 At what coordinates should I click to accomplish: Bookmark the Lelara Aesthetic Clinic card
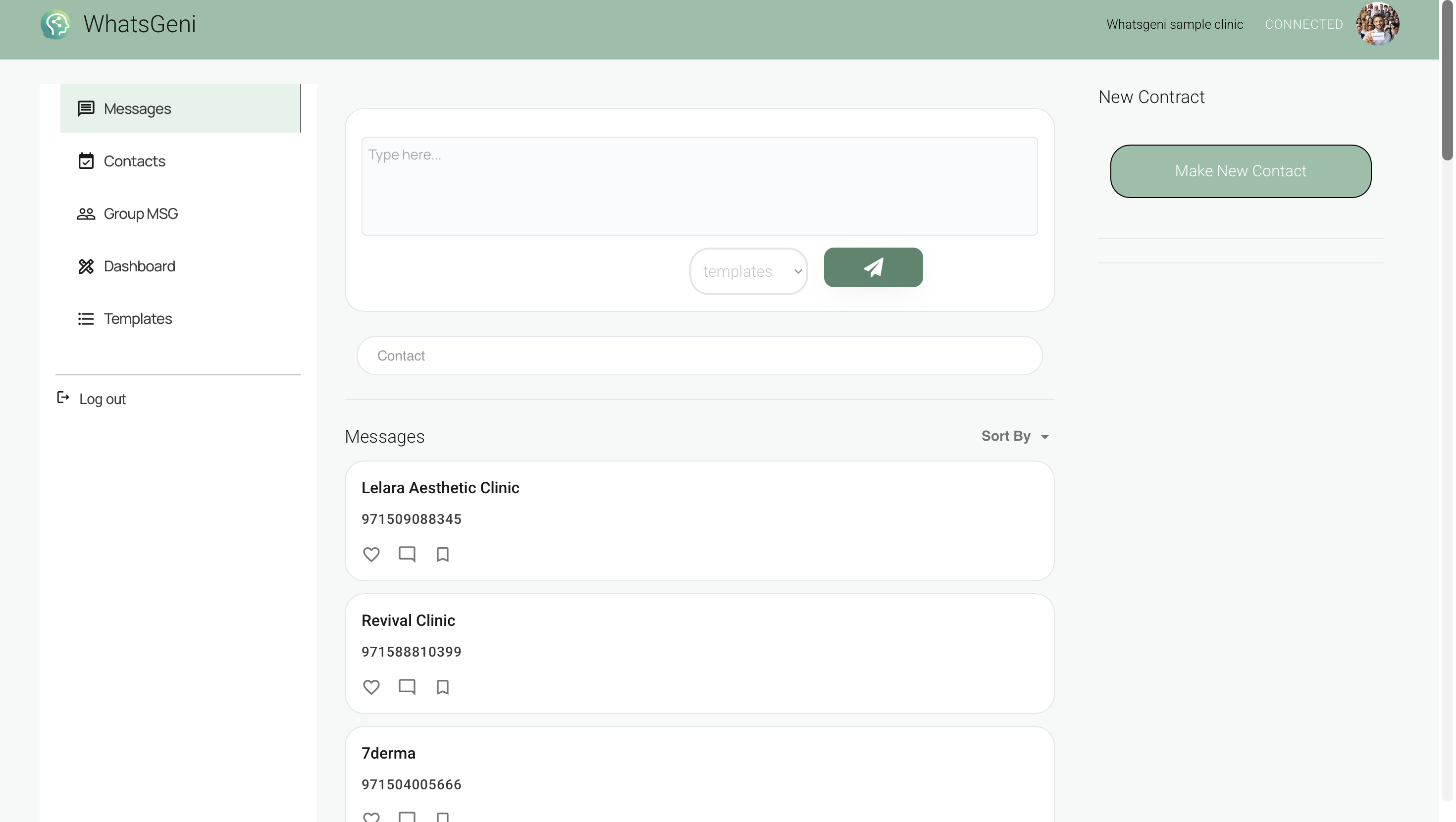coord(443,555)
